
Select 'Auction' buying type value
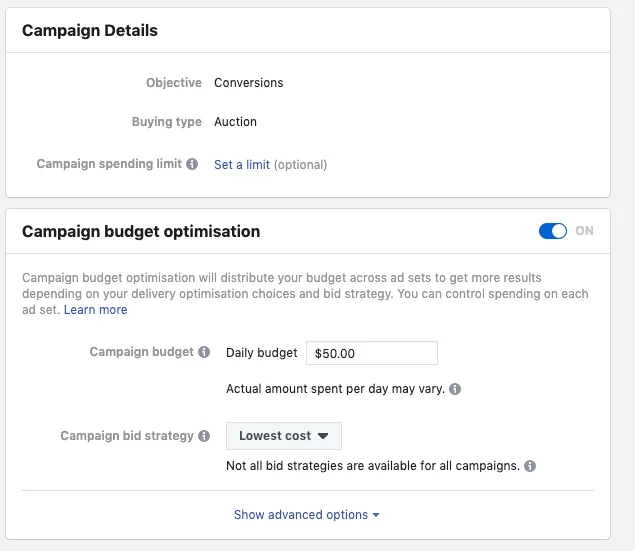tap(235, 121)
